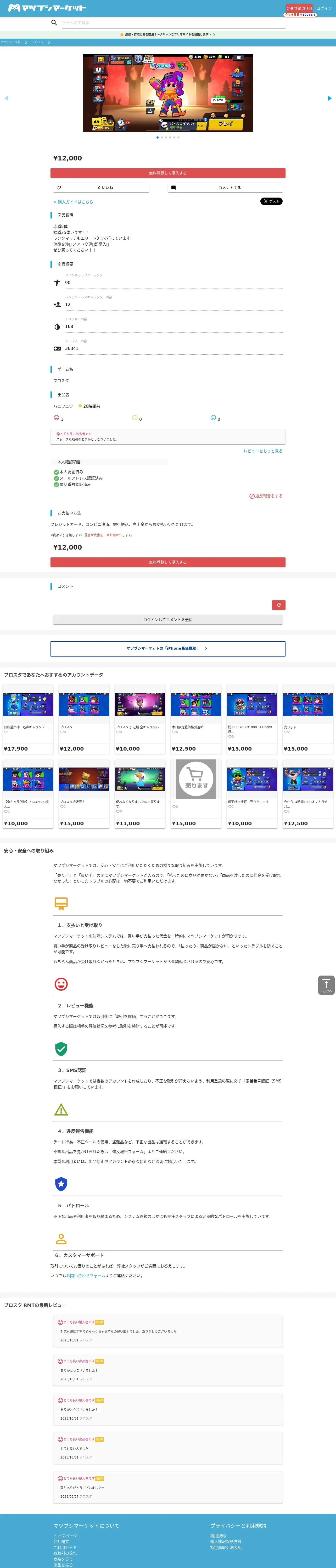Click lower 無料登録して購入する purchase button
The width and height of the screenshot is (336, 1568).
click(168, 562)
